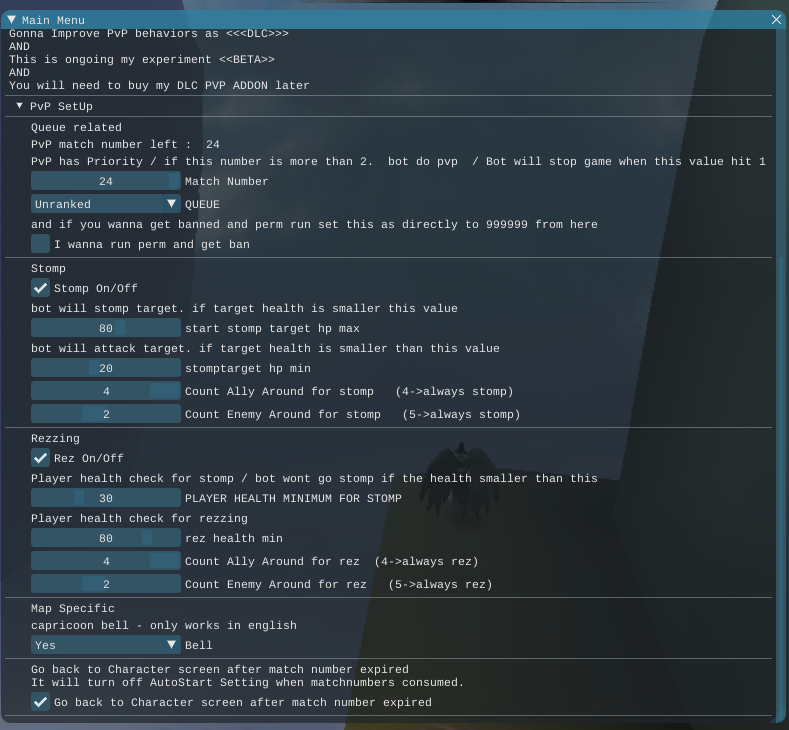Adjust PLAYER HEALTH MINIMUM FOR STOMP slider
This screenshot has height=730, width=789.
106,498
